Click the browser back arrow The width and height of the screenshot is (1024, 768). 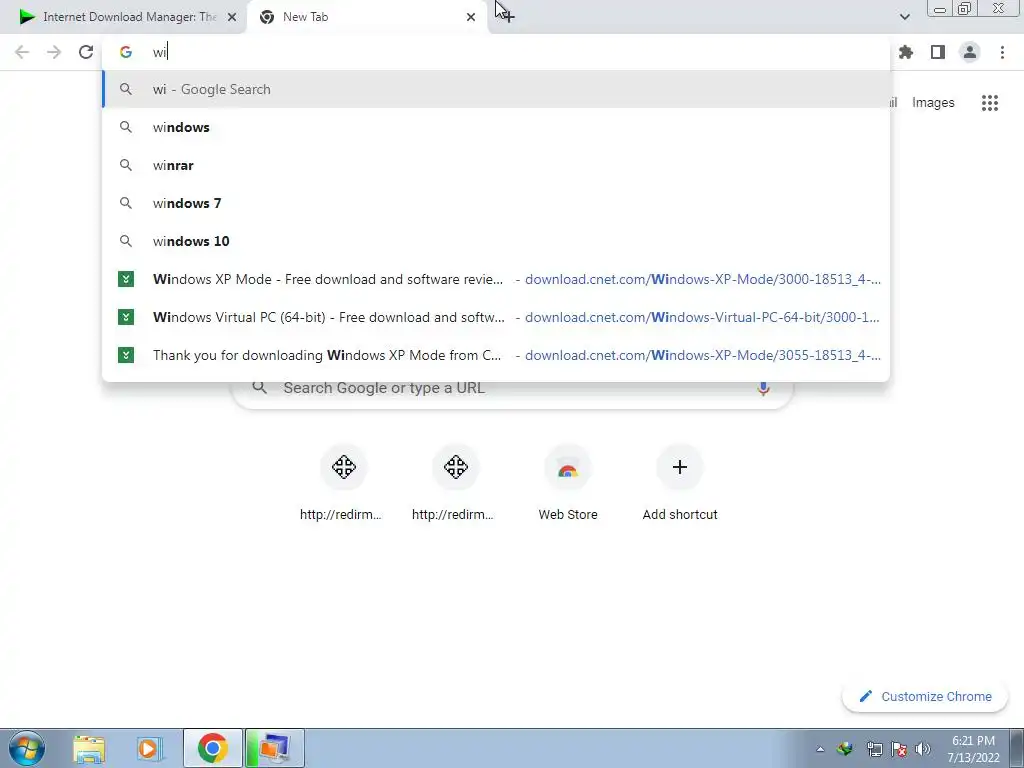[22, 52]
